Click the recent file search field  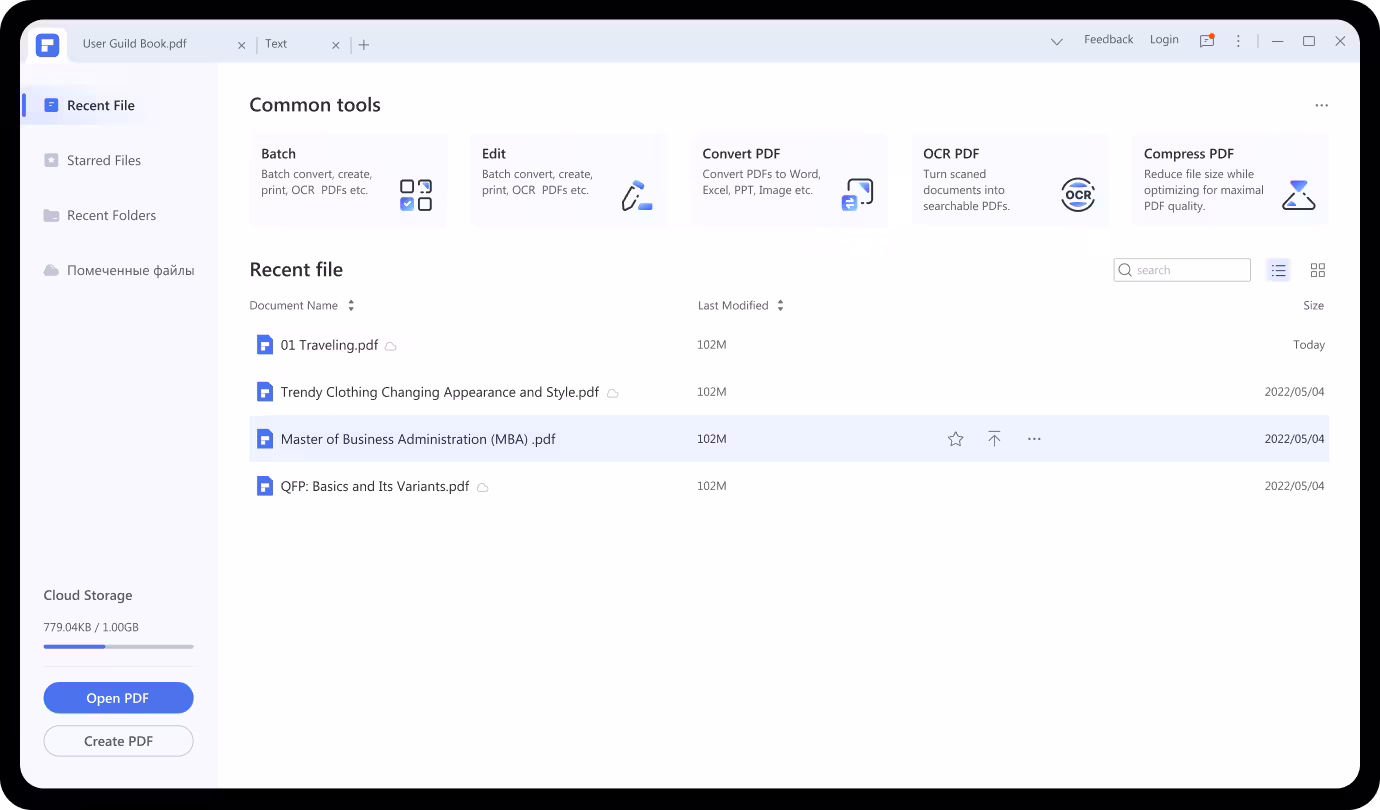click(x=1190, y=270)
